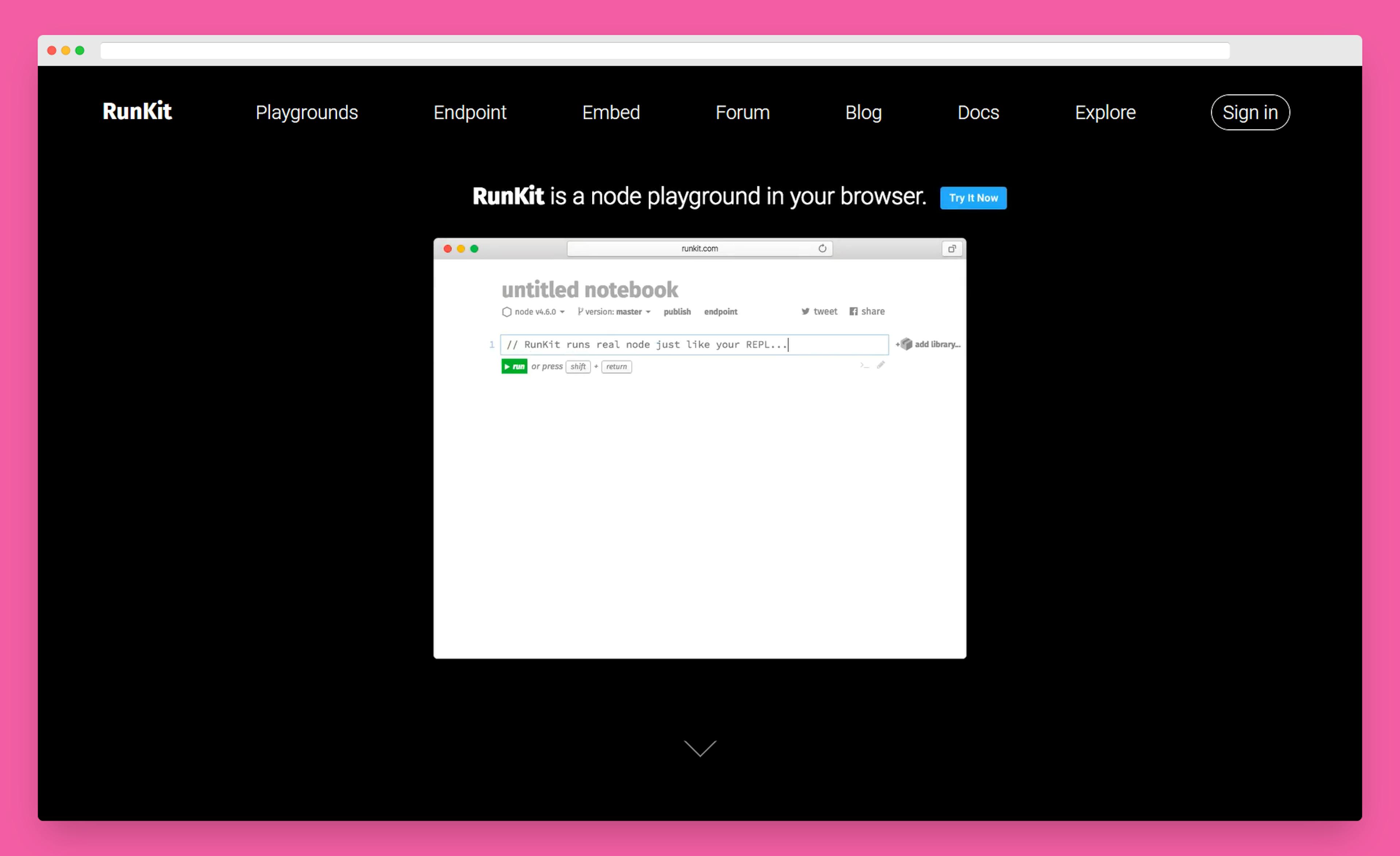This screenshot has height=856, width=1400.
Task: Click the runkit.com address field
Action: [699, 248]
